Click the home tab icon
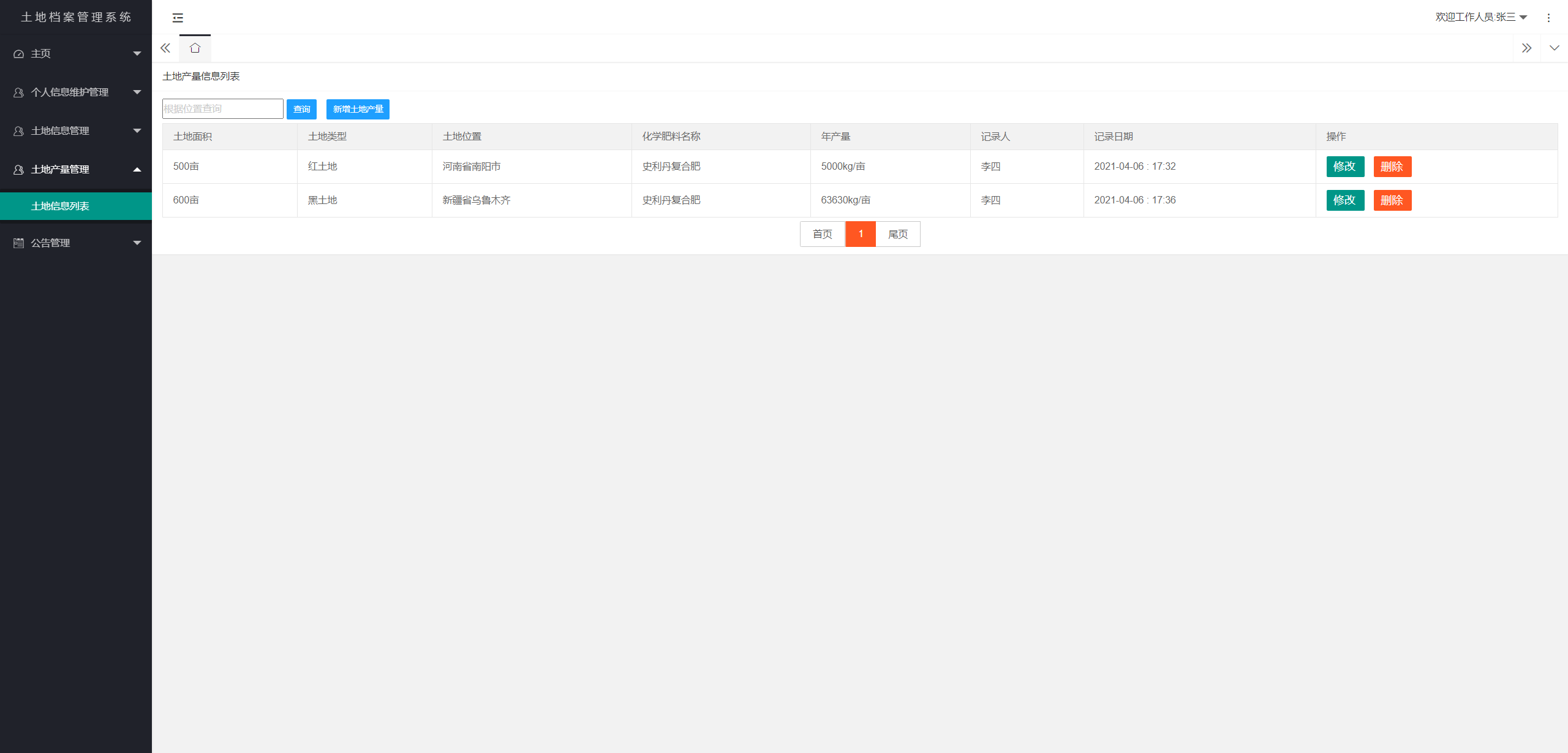 (195, 48)
